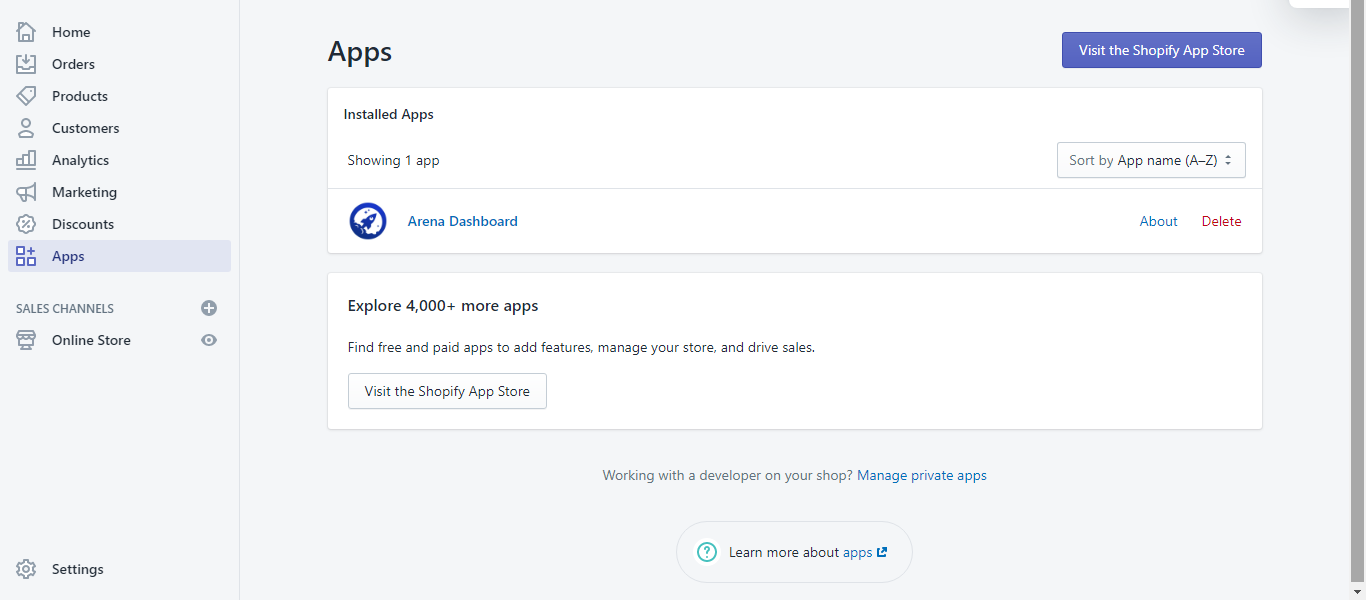Click the purple Visit the Shopify App Store button
Viewport: 1366px width, 600px height.
pos(1162,50)
